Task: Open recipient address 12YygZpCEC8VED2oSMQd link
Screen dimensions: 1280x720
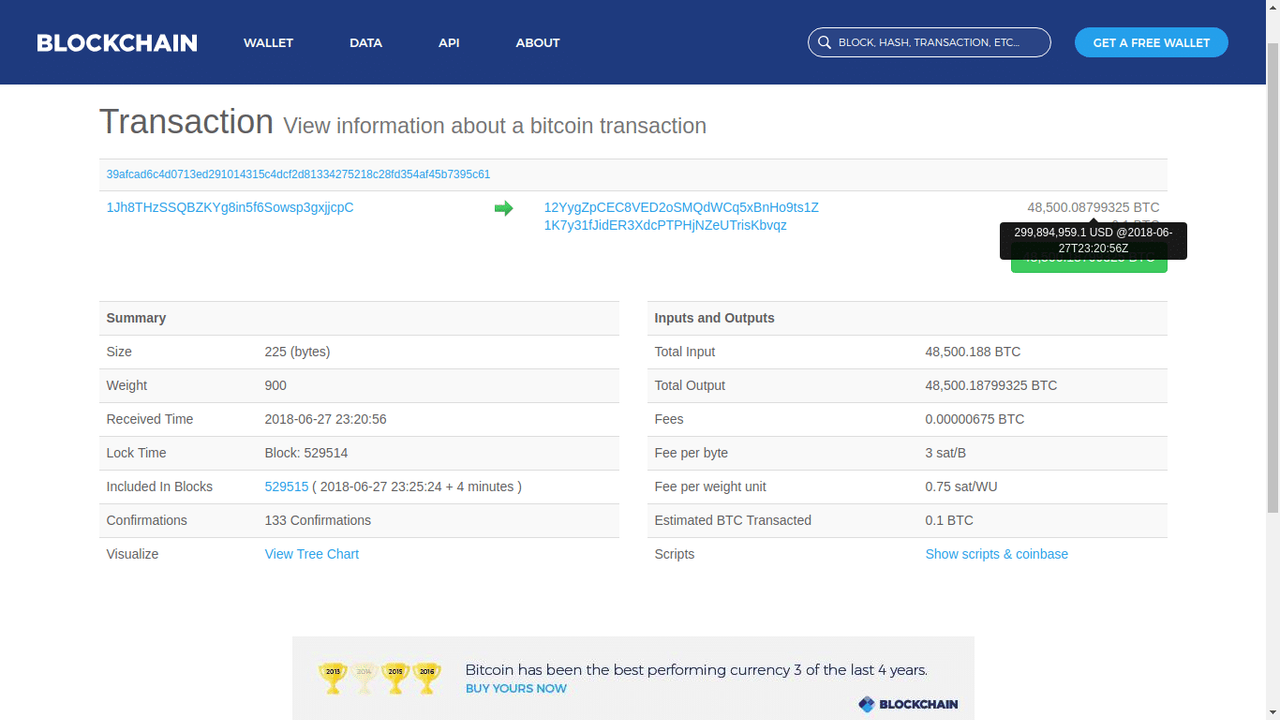Action: tap(681, 208)
